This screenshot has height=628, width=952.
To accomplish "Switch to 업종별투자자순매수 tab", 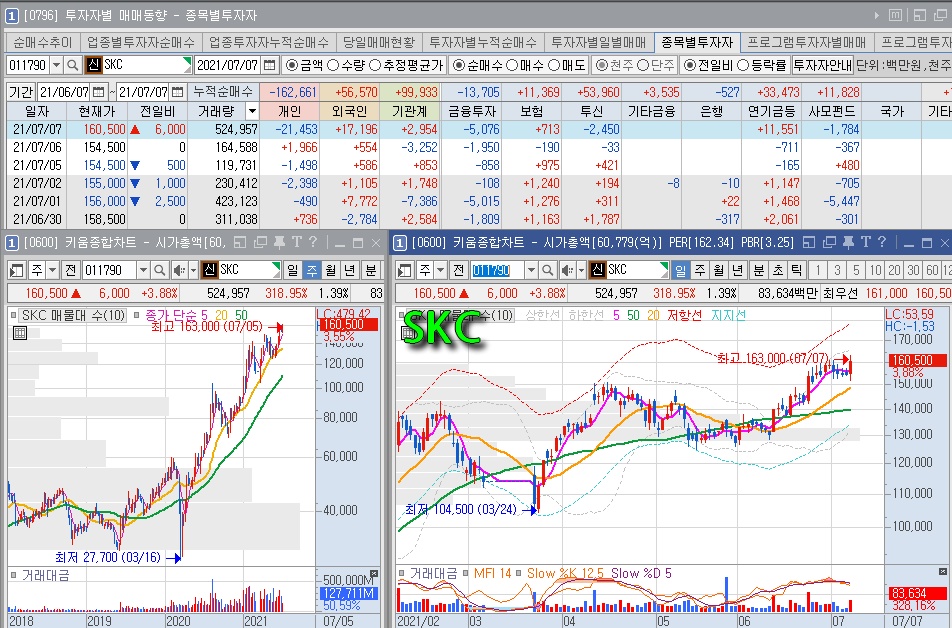I will pyautogui.click(x=141, y=43).
